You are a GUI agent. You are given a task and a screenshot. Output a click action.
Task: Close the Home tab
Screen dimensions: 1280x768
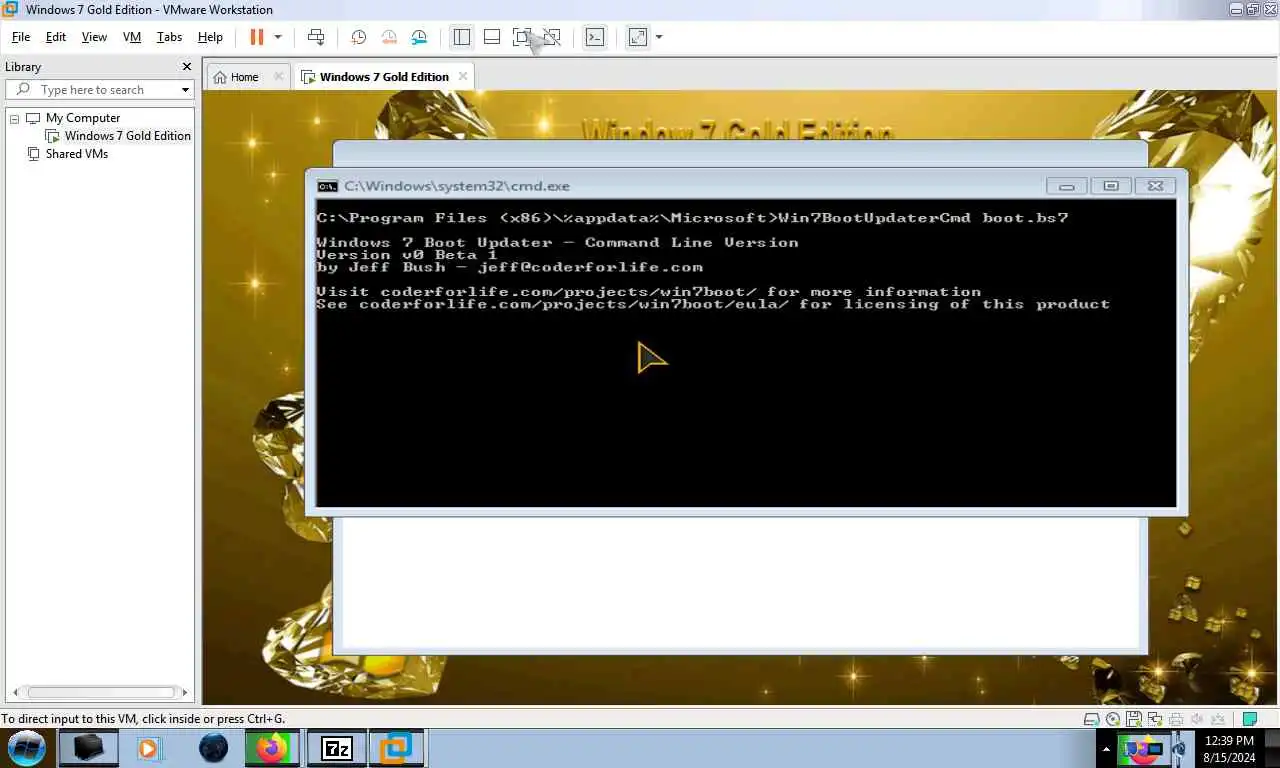pos(278,77)
